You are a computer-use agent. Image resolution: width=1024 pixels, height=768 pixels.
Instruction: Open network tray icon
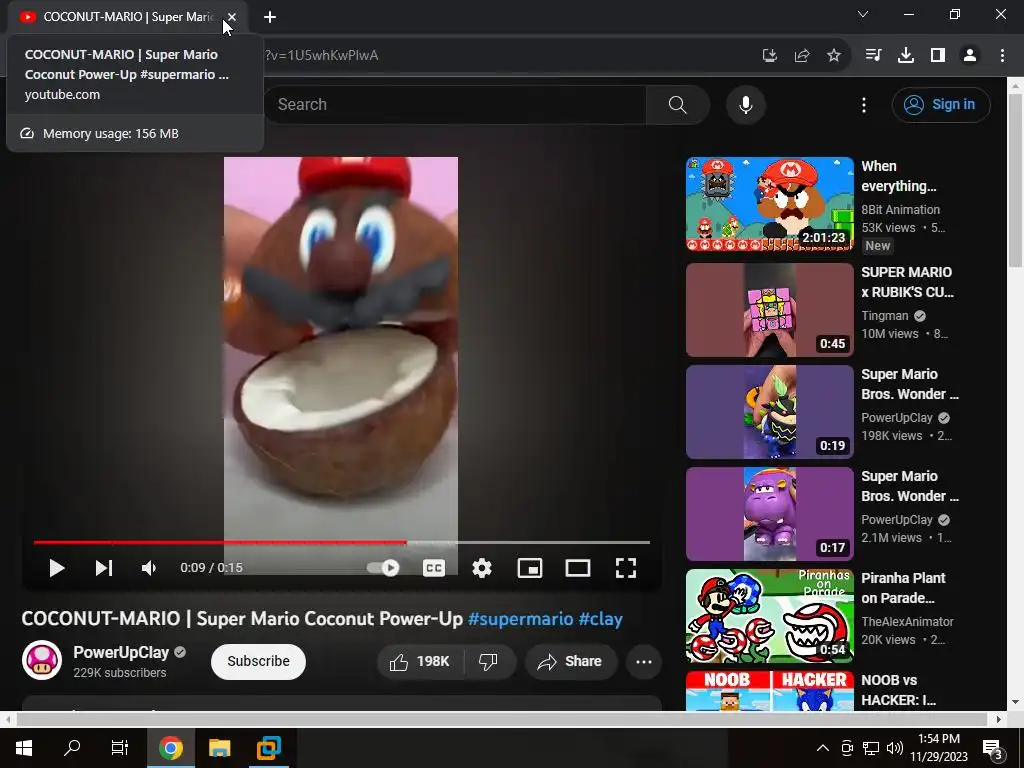871,748
